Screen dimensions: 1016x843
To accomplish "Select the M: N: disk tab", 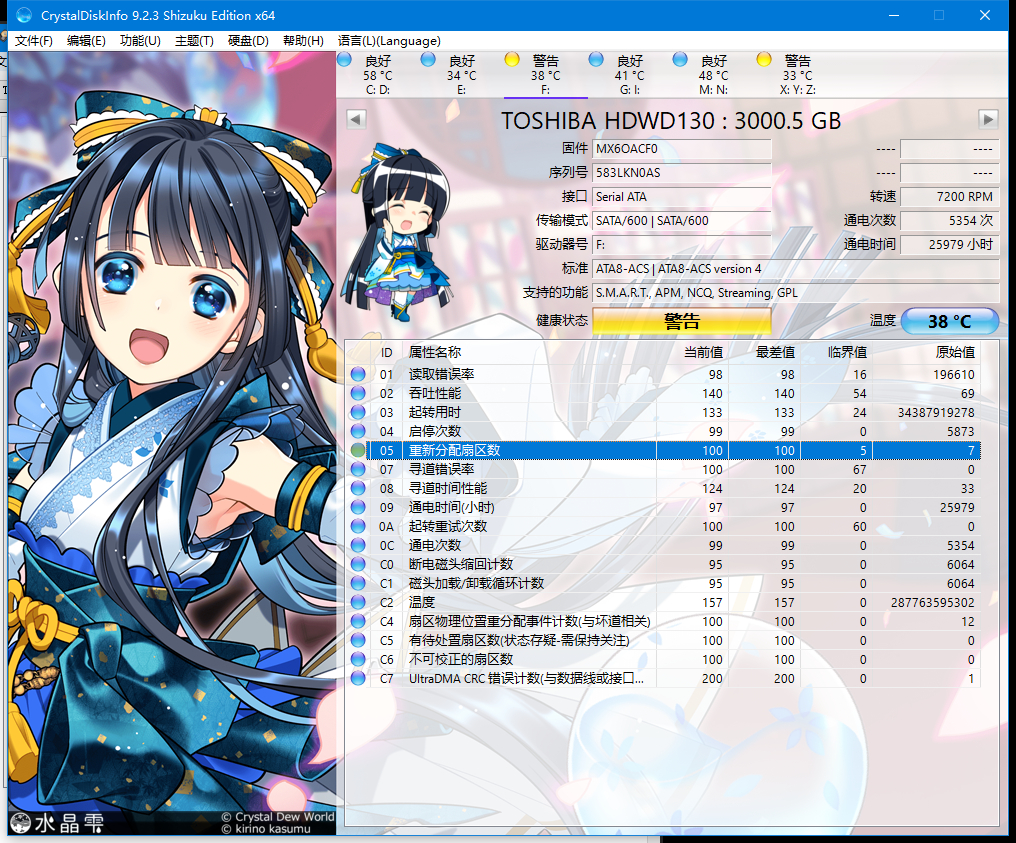I will pyautogui.click(x=713, y=75).
